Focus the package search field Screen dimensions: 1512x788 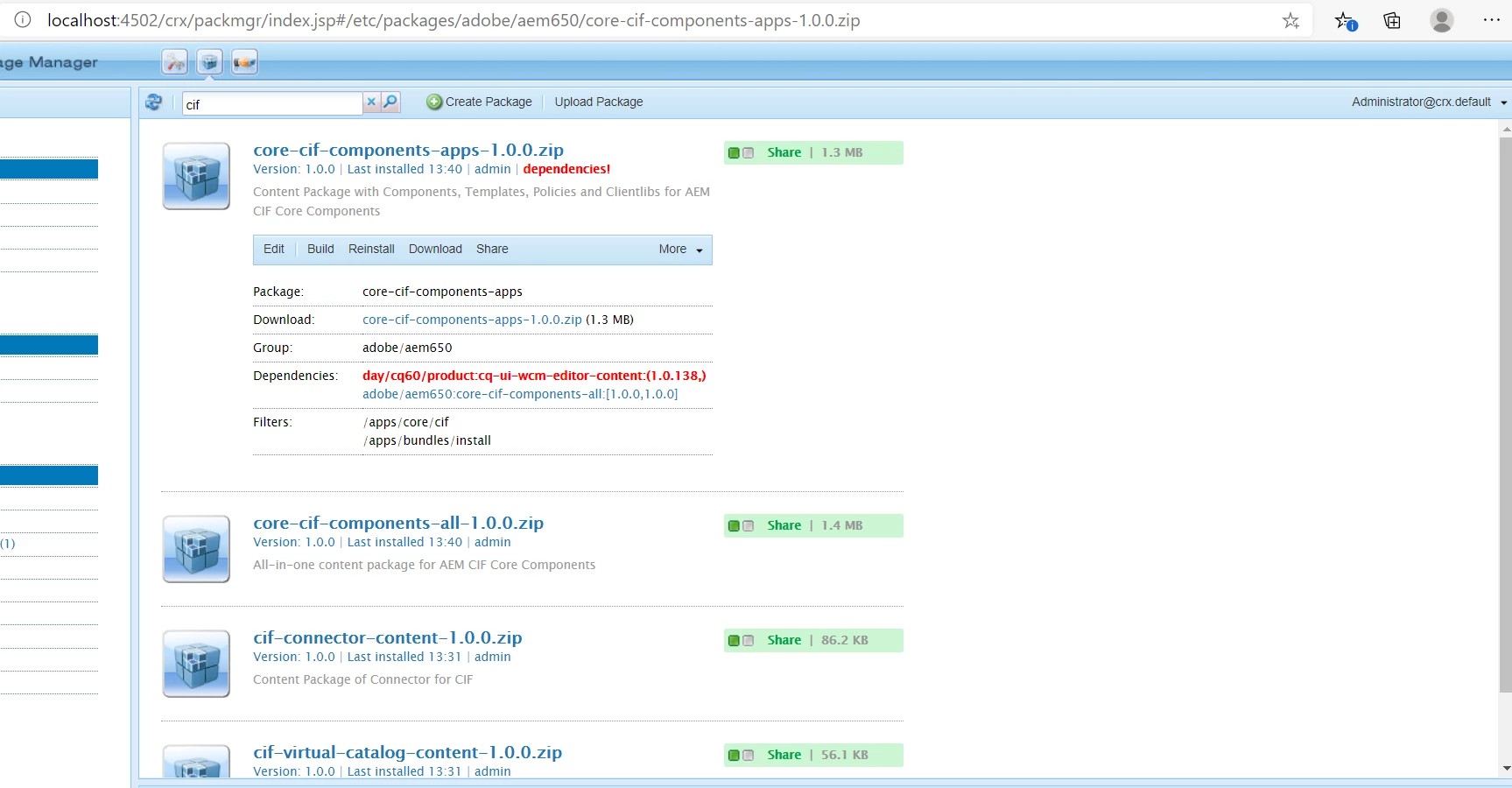pyautogui.click(x=272, y=104)
